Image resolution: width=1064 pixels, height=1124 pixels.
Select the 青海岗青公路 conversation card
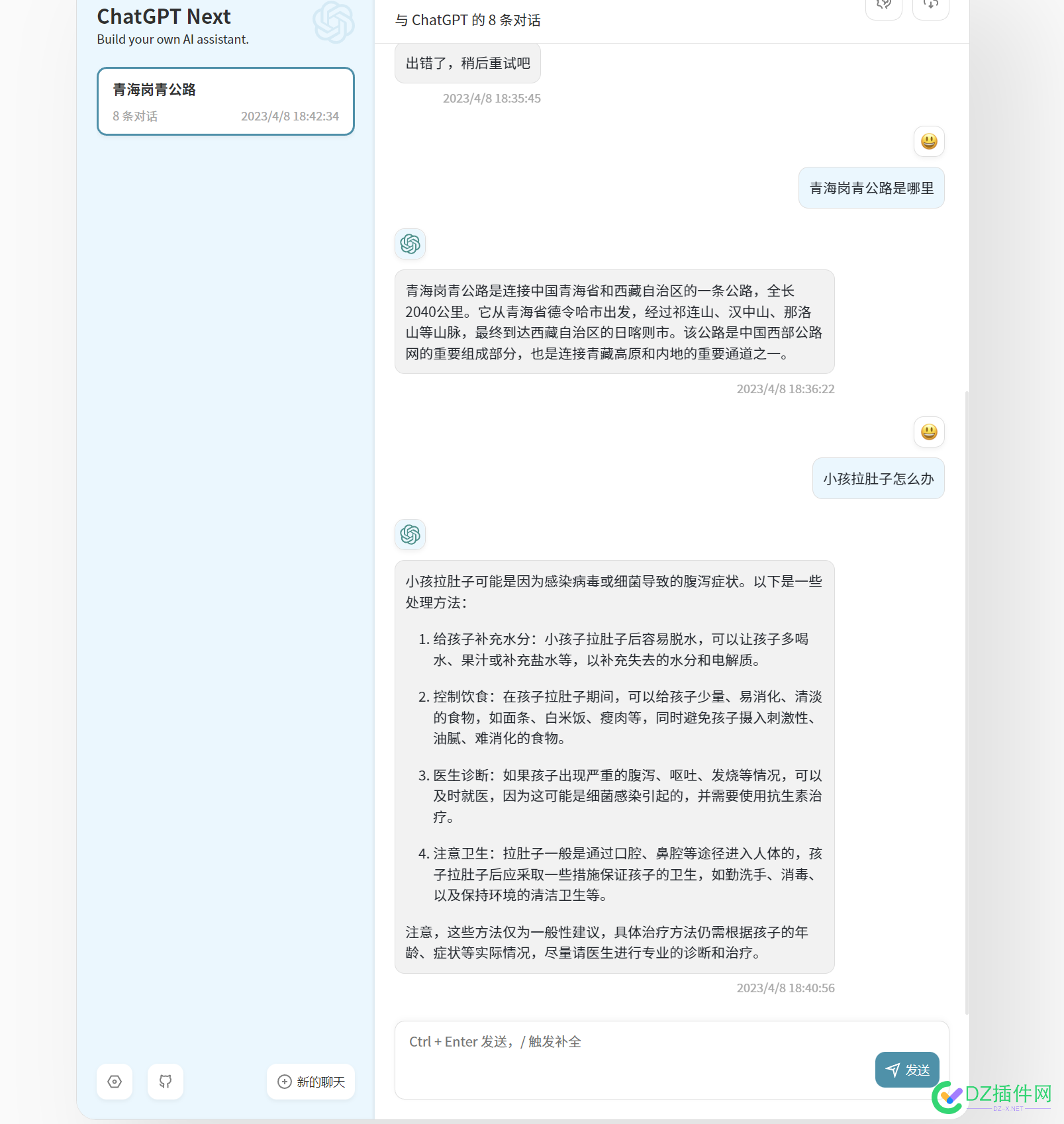pyautogui.click(x=226, y=101)
